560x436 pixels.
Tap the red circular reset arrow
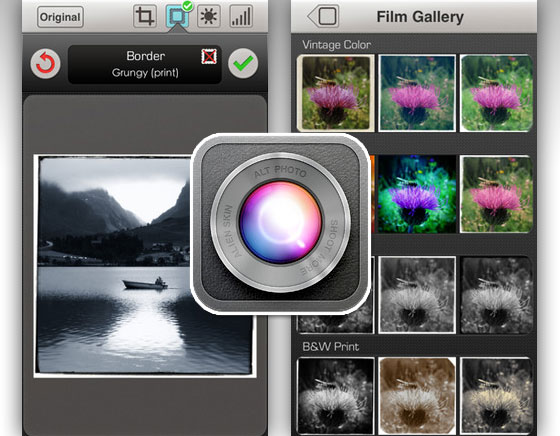[x=45, y=64]
